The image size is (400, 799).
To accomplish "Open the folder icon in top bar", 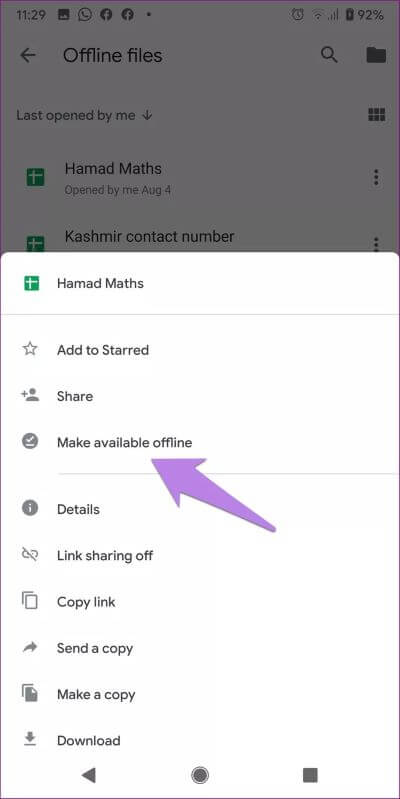I will (376, 55).
